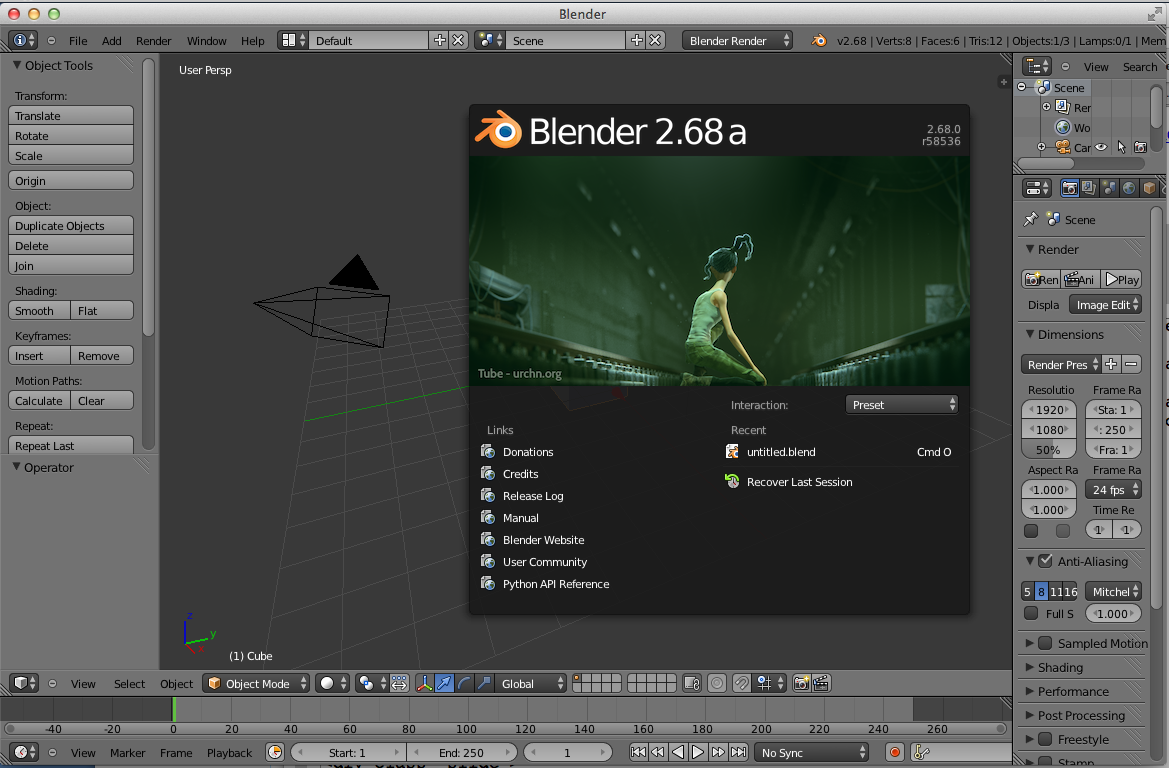Collapse the Scene tree in outliner
Image resolution: width=1169 pixels, height=768 pixels.
coord(1021,87)
